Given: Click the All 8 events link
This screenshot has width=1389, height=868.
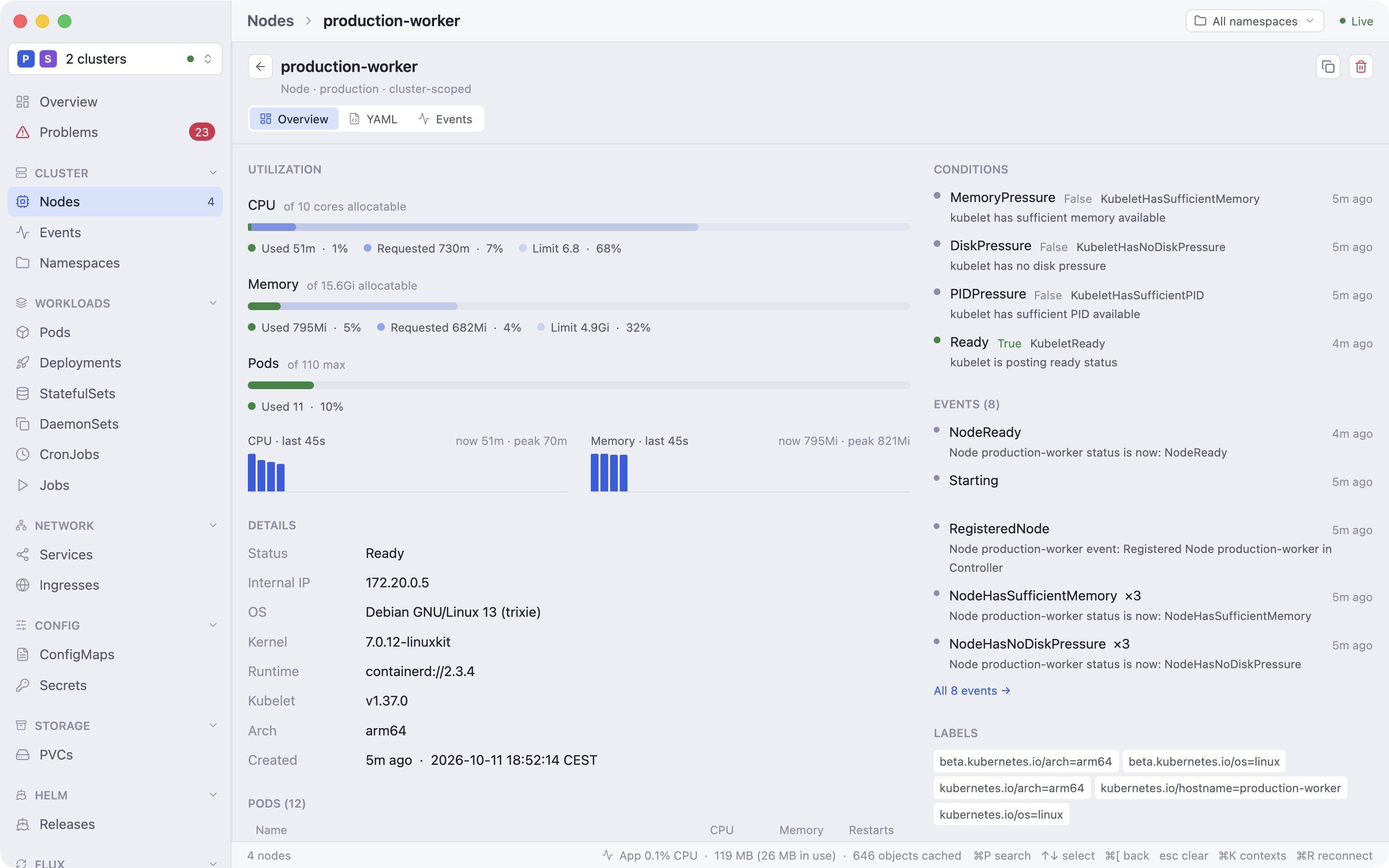Looking at the screenshot, I should [972, 691].
